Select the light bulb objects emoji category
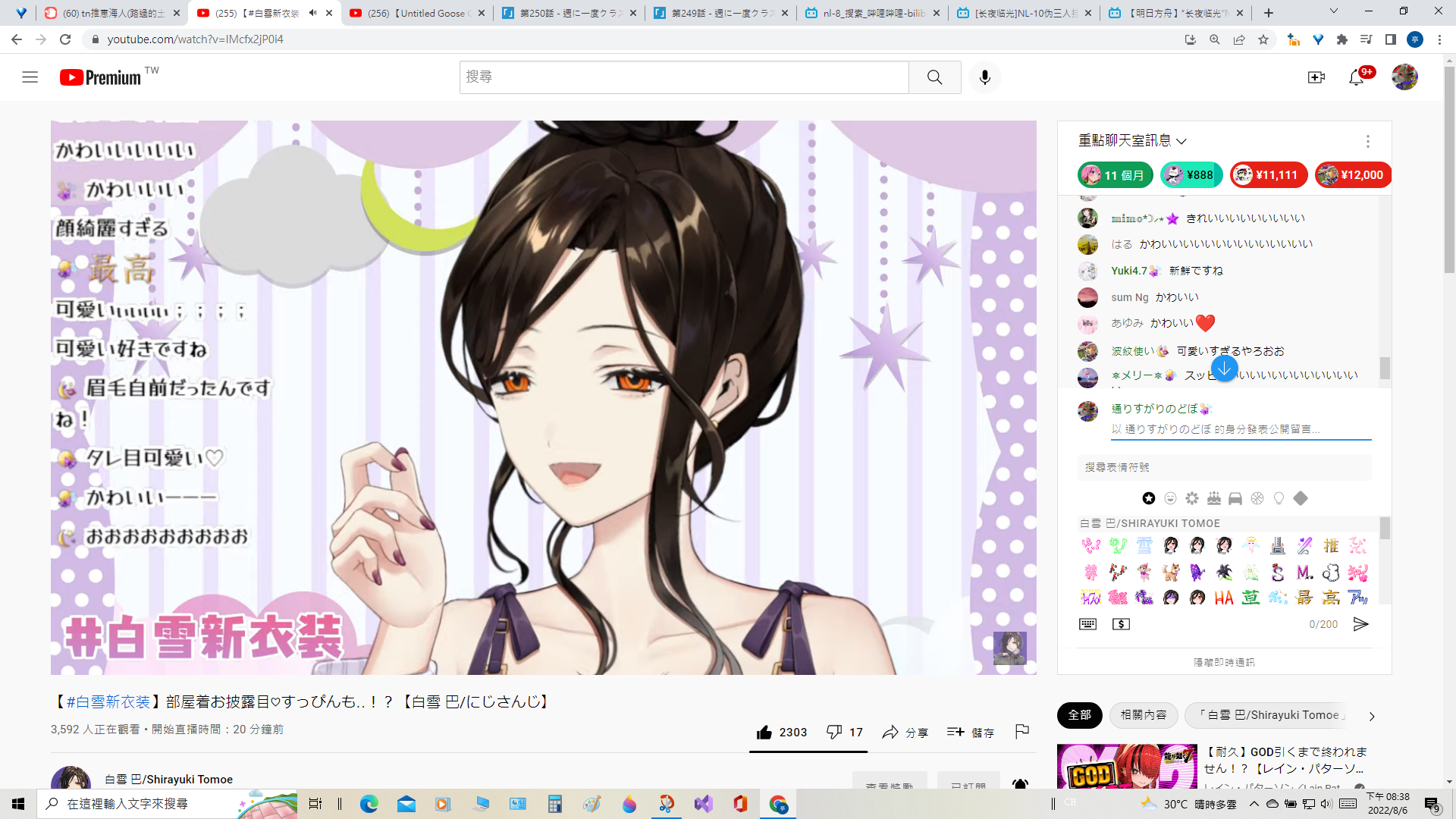Image resolution: width=1456 pixels, height=819 pixels. 1279,498
